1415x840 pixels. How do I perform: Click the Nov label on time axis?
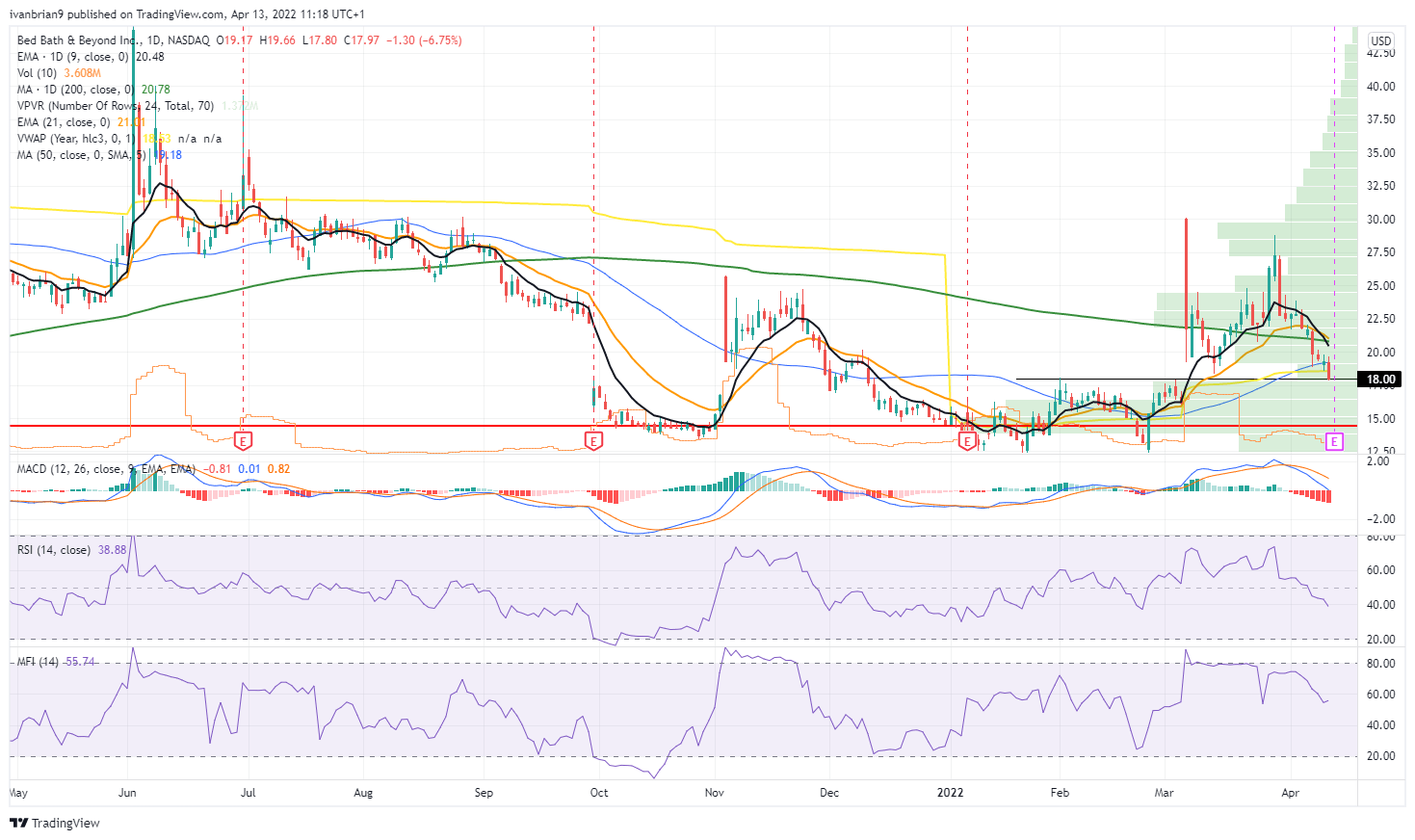tap(715, 793)
